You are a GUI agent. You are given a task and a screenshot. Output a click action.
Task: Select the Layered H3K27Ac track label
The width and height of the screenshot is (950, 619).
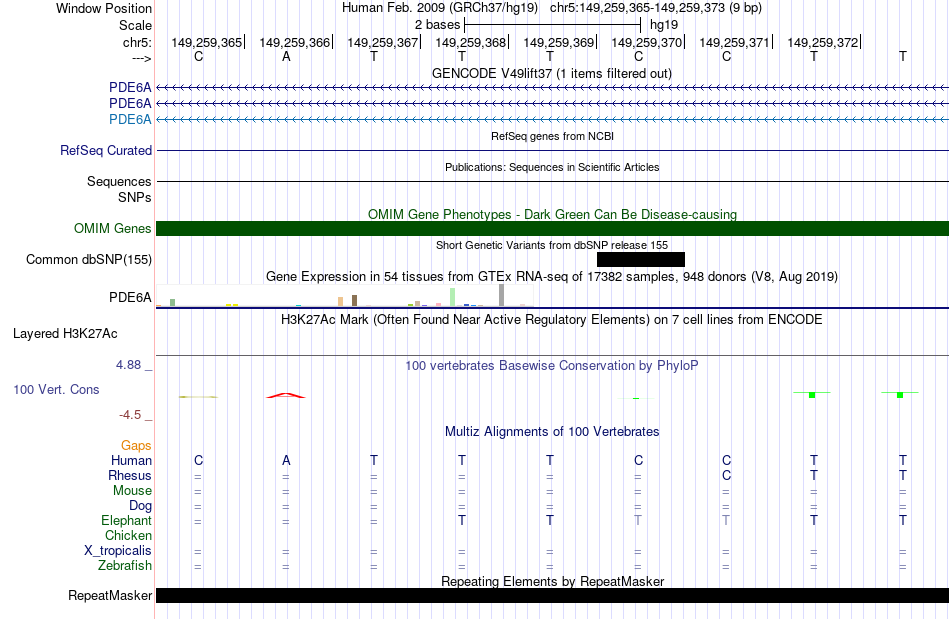pyautogui.click(x=65, y=334)
